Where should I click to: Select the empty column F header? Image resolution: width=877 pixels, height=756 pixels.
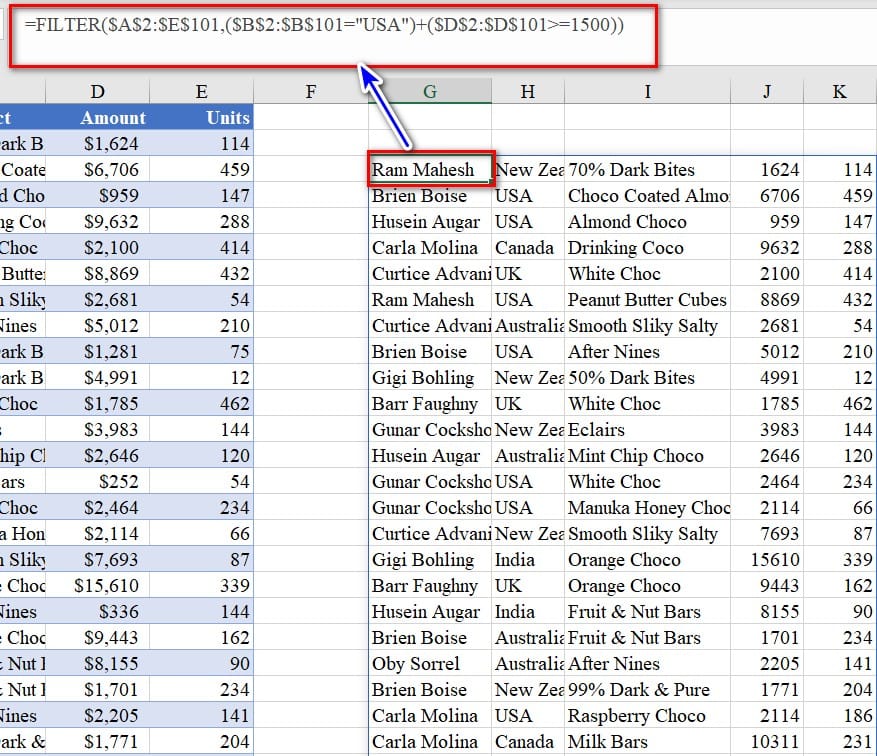(310, 92)
